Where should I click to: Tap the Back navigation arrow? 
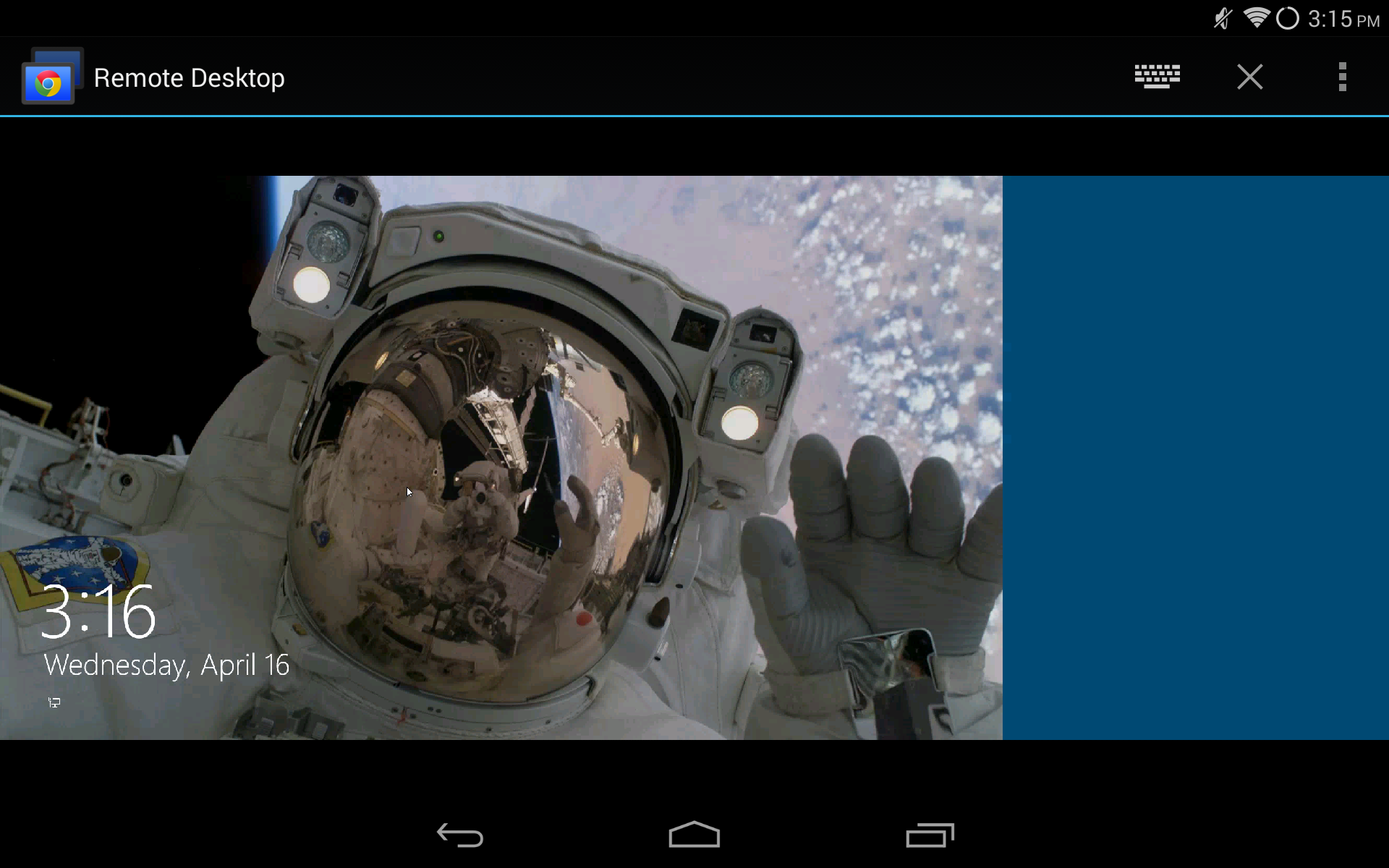click(460, 835)
